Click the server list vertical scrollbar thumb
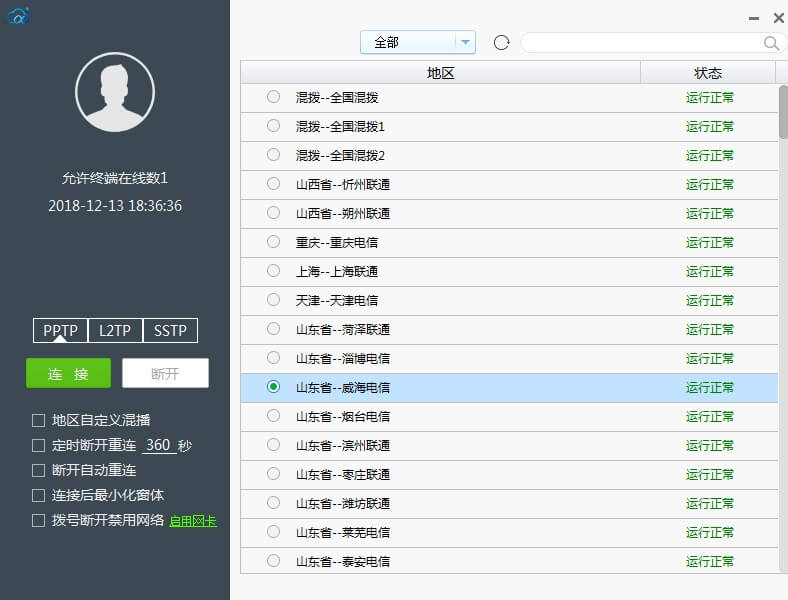The width and height of the screenshot is (788, 600). coord(783,112)
